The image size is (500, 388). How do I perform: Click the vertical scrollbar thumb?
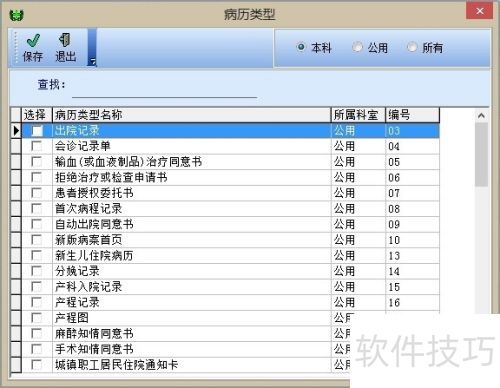coord(481,155)
